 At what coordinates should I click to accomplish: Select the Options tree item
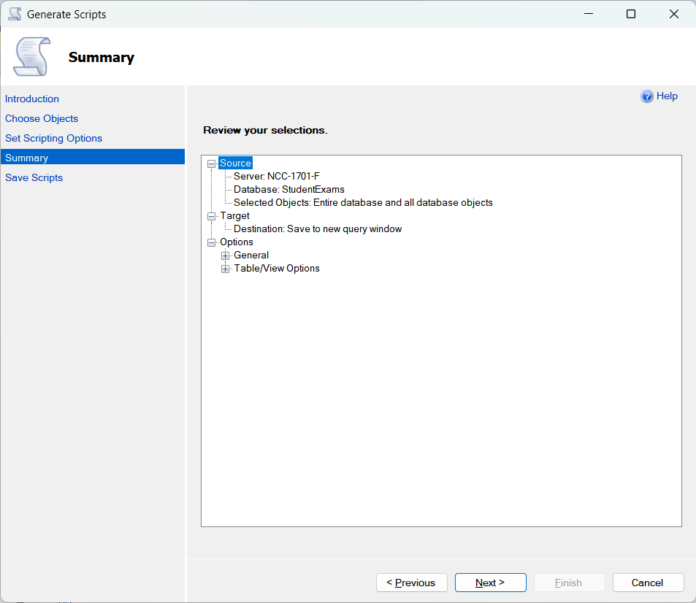click(x=237, y=242)
